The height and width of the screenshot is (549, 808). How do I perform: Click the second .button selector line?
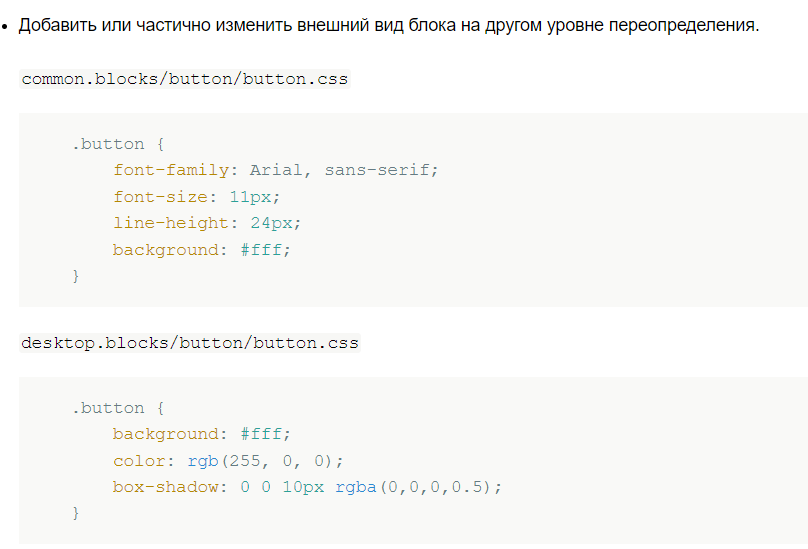click(118, 408)
